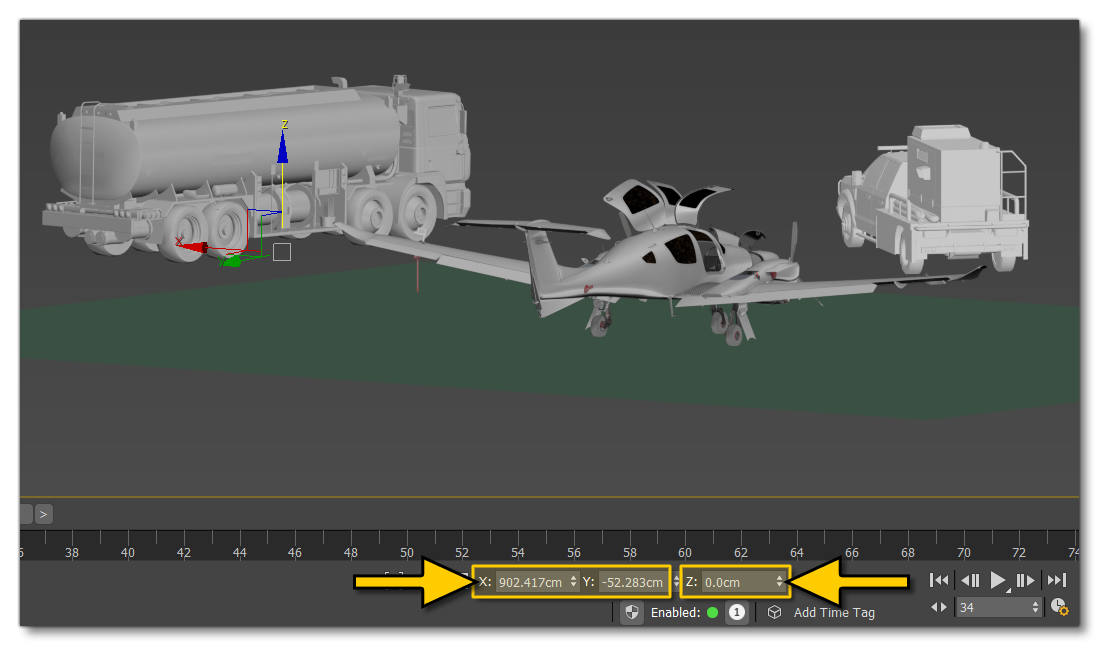The image size is (1099, 646).
Task: Advance to the next frame
Action: 1026,580
